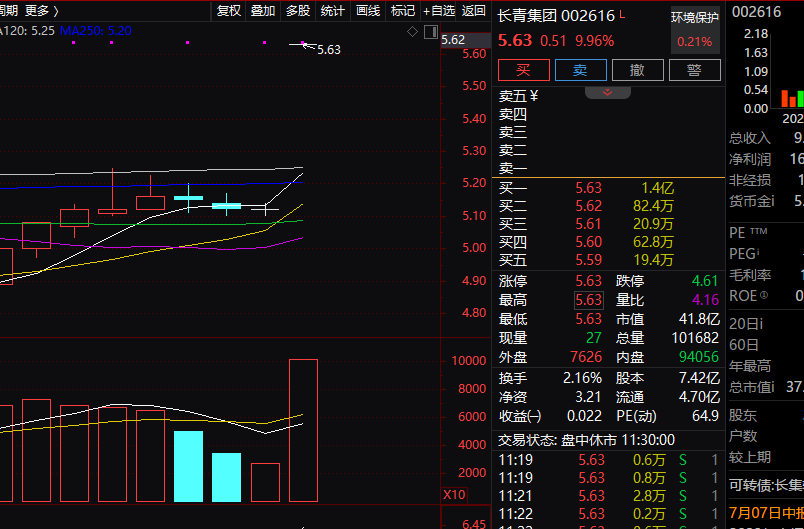The image size is (804, 529).
Task: Activate the 画线 drawing tool
Action: pyautogui.click(x=368, y=10)
